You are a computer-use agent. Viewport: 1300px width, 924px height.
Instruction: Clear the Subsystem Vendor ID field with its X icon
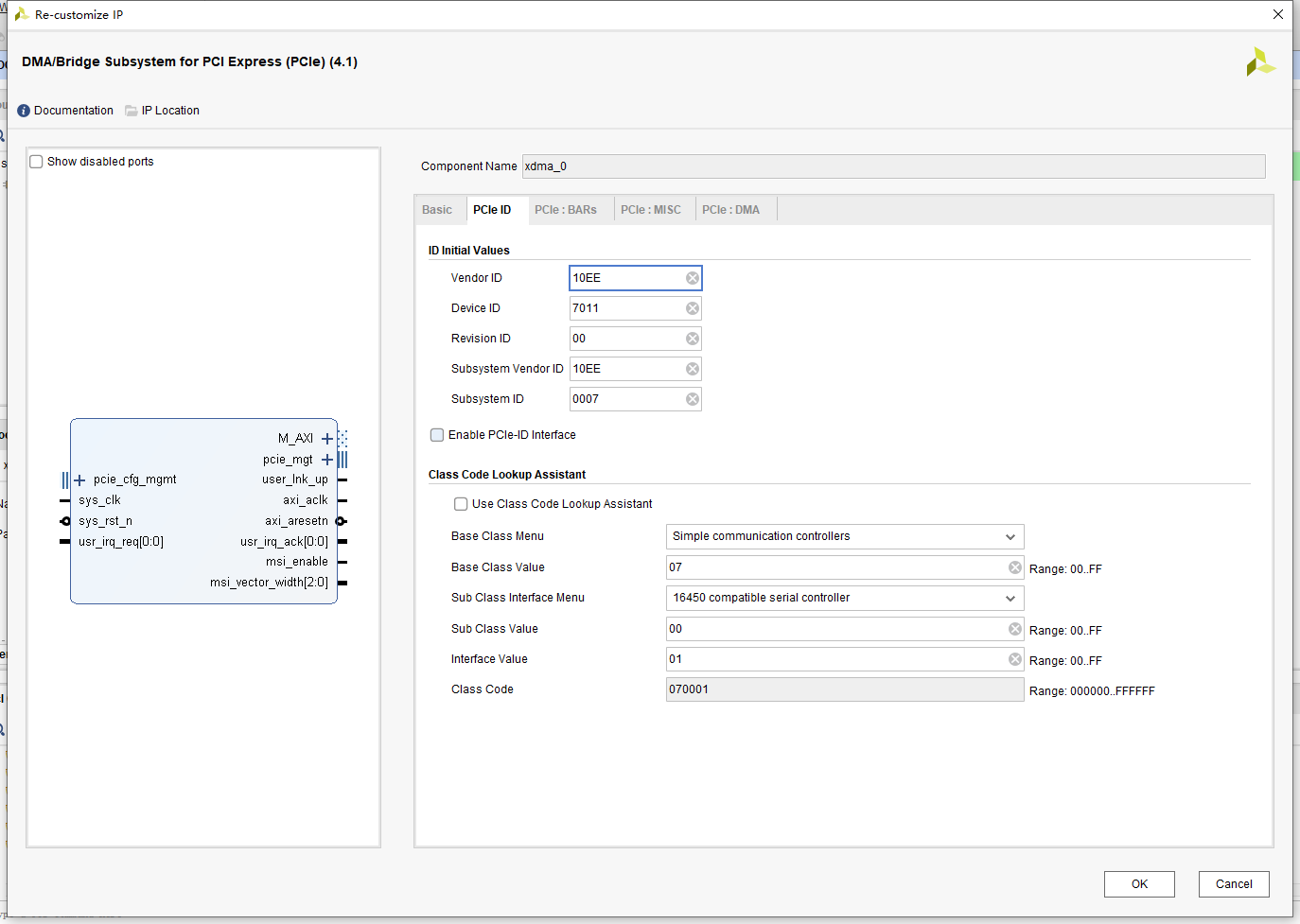[693, 369]
